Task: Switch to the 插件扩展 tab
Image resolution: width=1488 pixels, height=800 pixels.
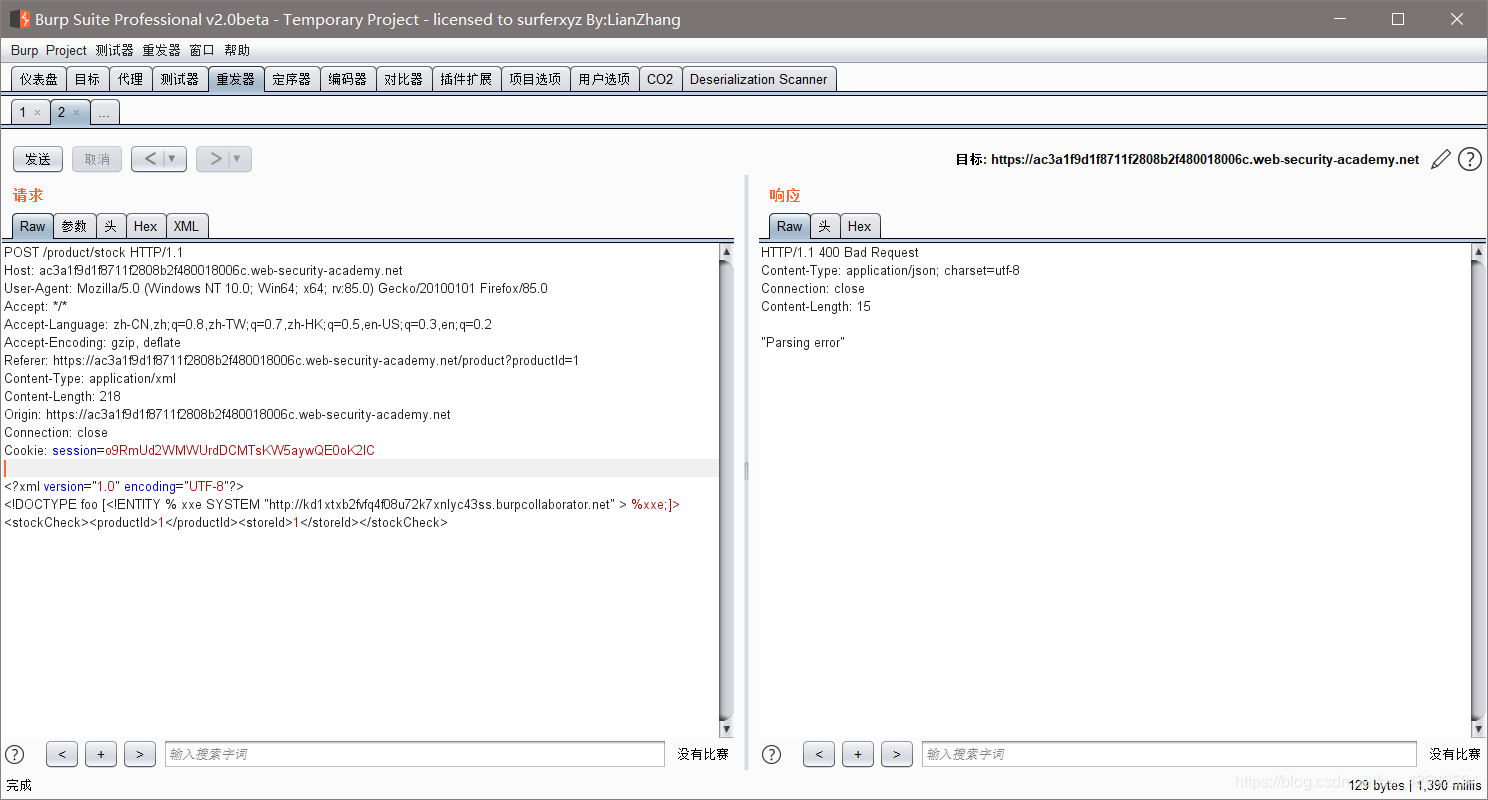Action: pyautogui.click(x=467, y=79)
